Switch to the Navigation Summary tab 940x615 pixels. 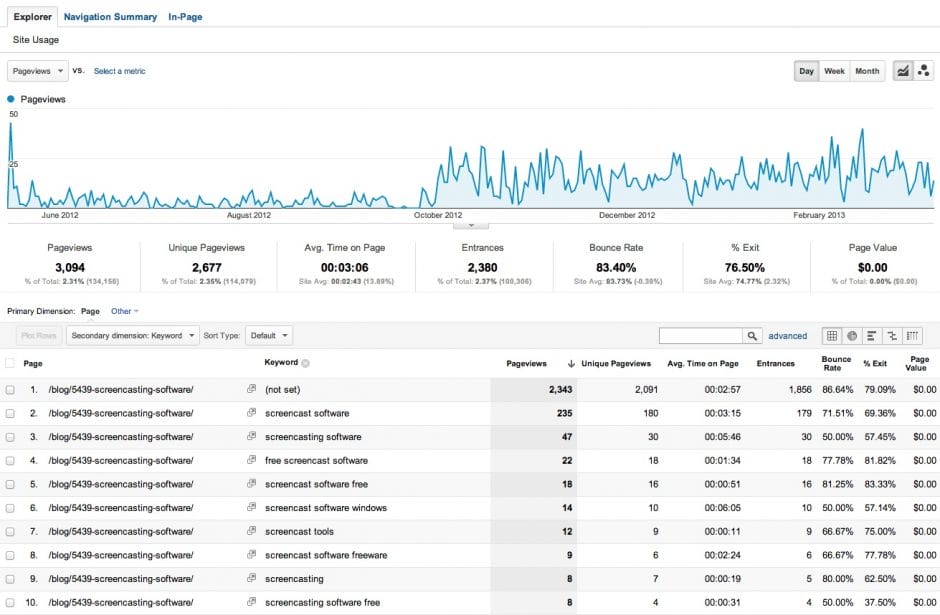point(110,17)
